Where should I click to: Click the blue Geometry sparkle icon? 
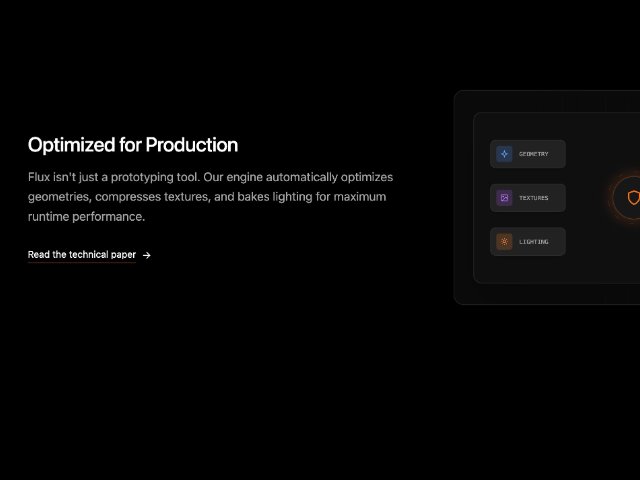[x=504, y=154]
